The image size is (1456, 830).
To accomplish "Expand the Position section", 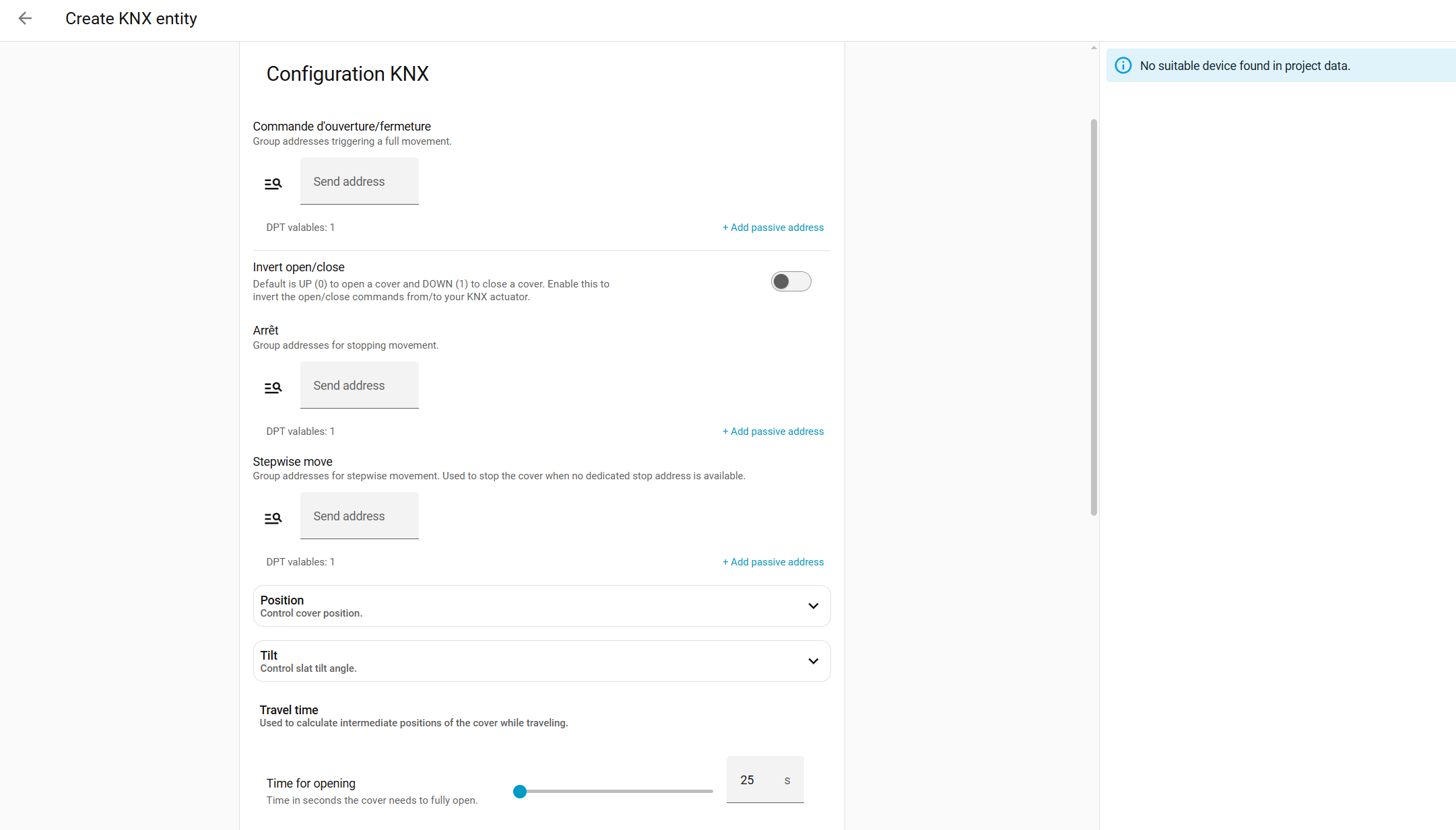I will [x=541, y=606].
